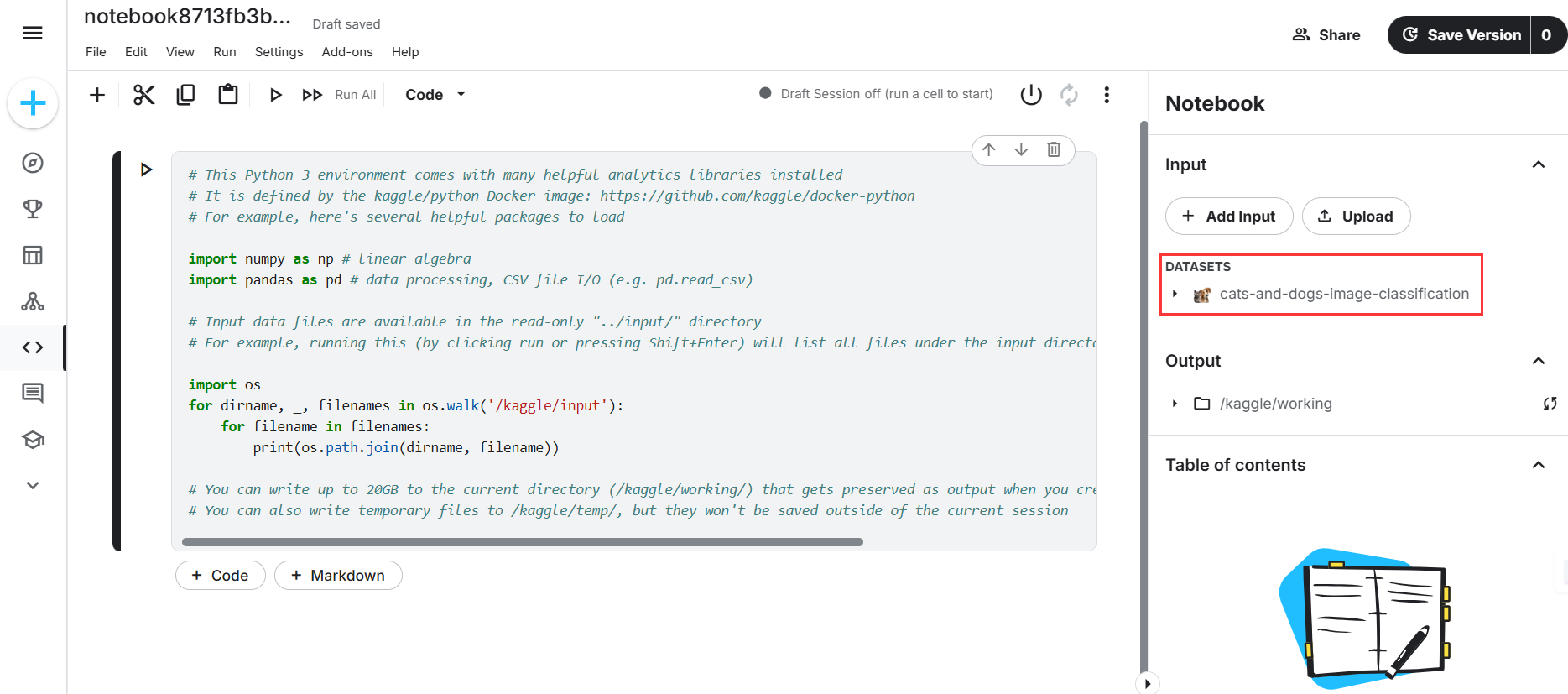Toggle the session power button

1031,95
